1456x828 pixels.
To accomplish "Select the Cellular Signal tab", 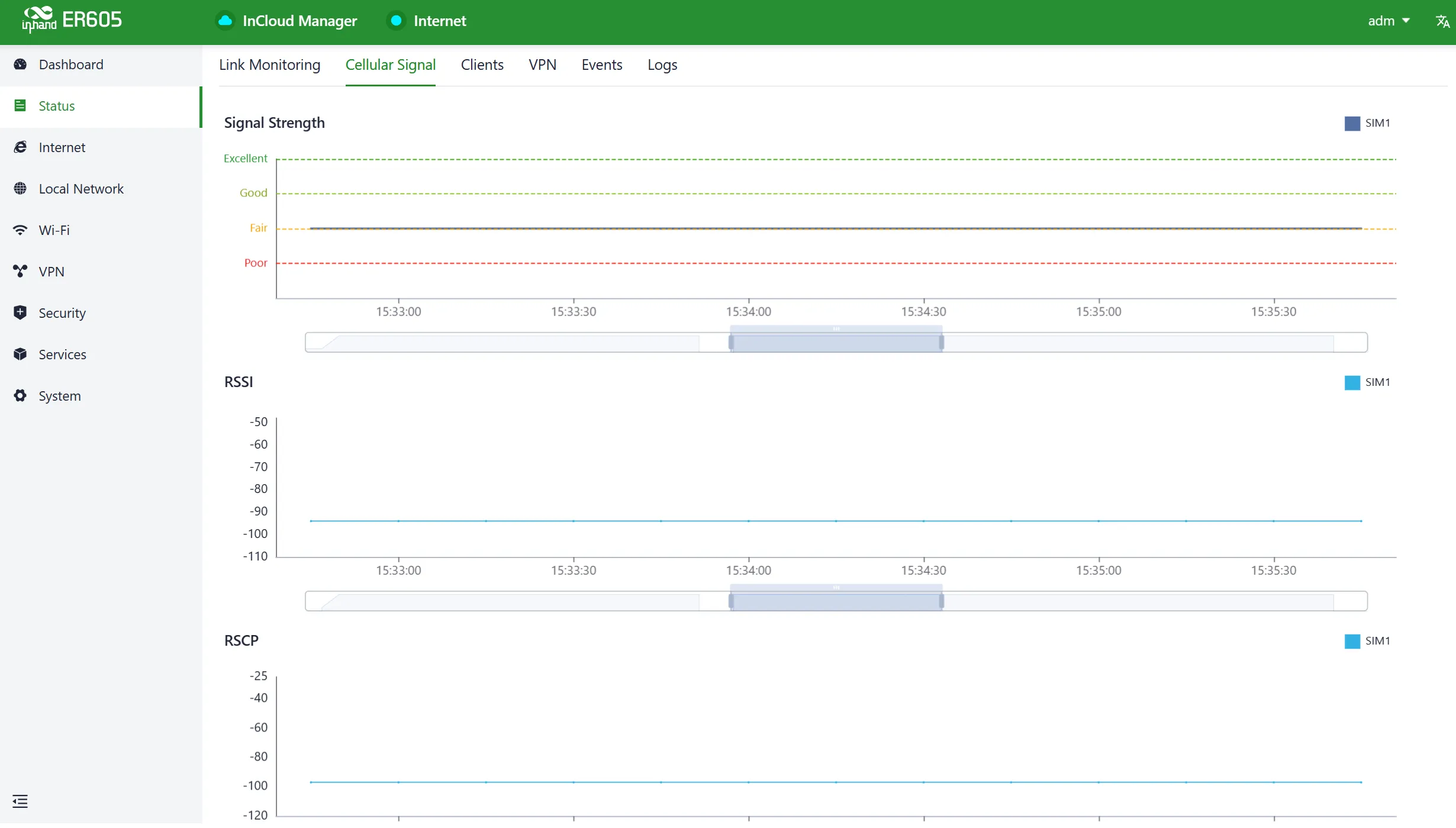I will [x=391, y=65].
